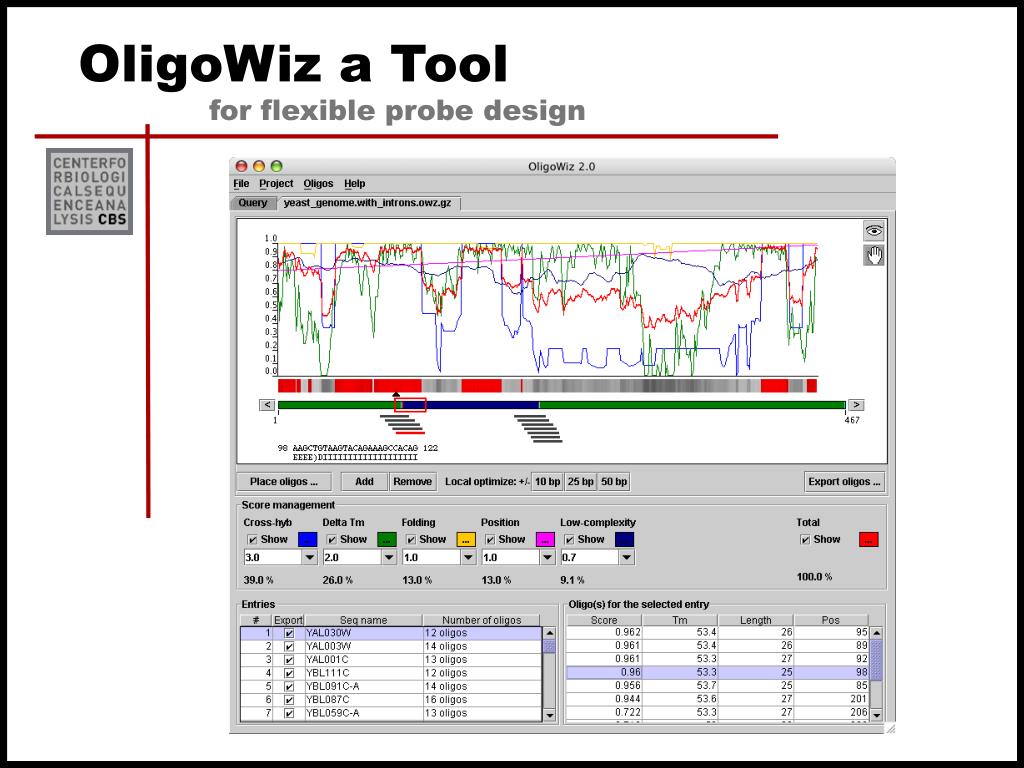Viewport: 1024px width, 768px height.
Task: Click the Oligo table scroll-down arrow
Action: 876,715
